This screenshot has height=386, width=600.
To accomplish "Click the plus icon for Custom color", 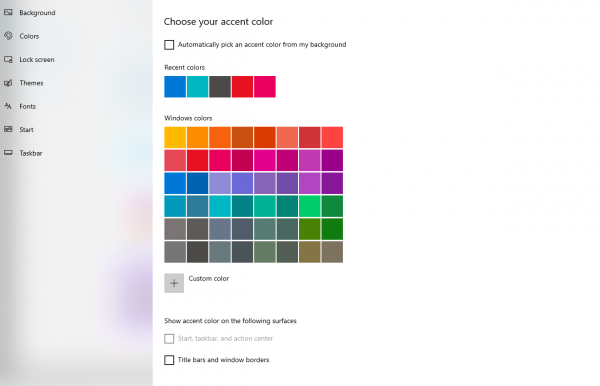I will pyautogui.click(x=174, y=283).
